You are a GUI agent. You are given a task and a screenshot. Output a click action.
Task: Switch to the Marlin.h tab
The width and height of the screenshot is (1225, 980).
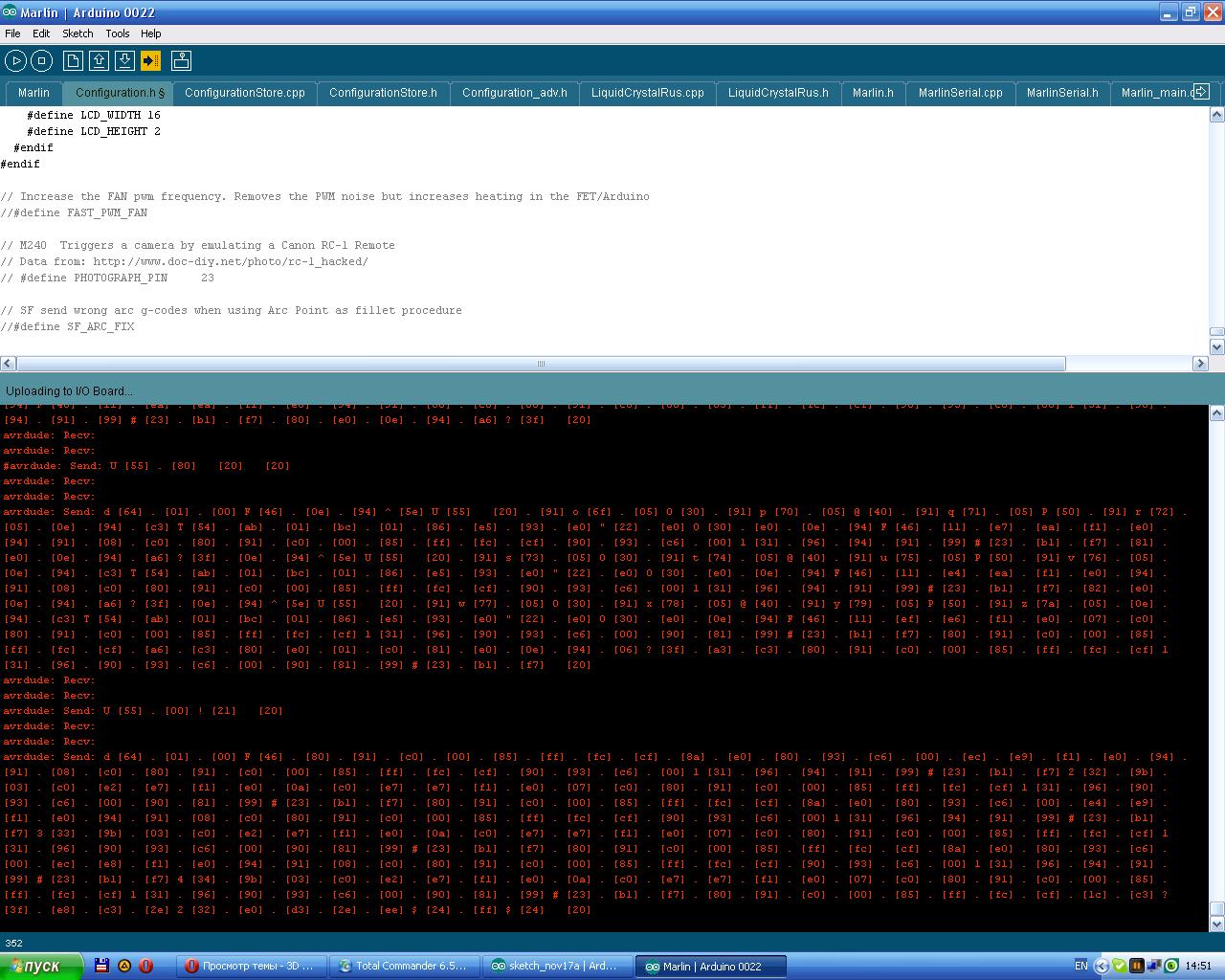click(872, 93)
